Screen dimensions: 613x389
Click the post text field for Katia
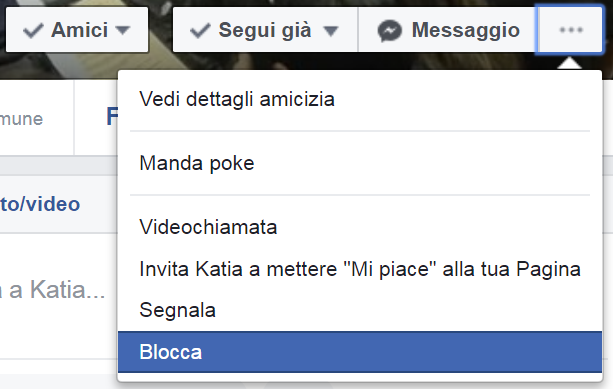pyautogui.click(x=53, y=290)
